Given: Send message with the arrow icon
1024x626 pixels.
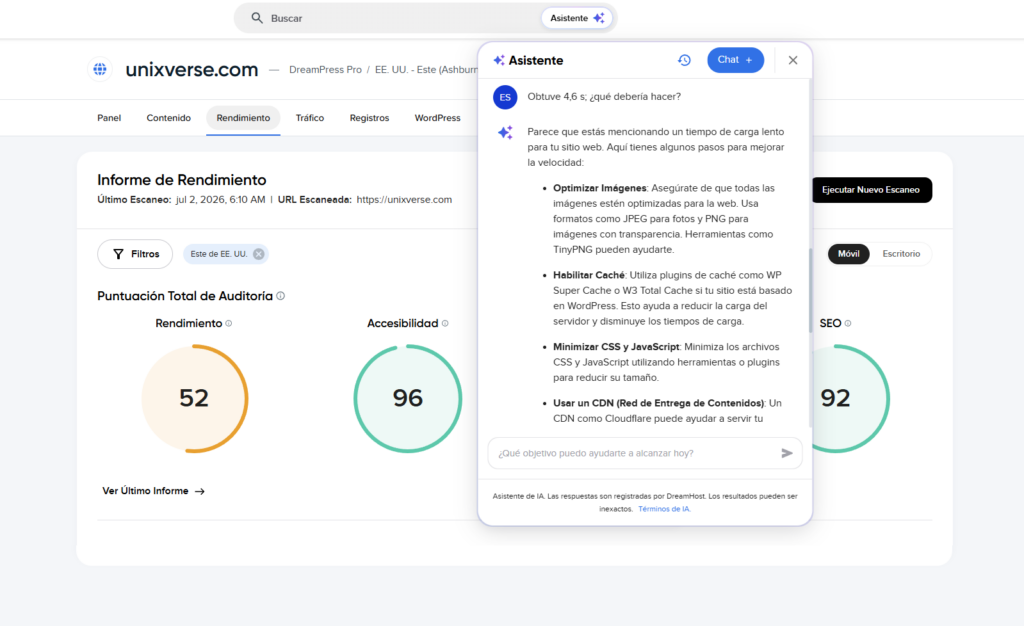Looking at the screenshot, I should point(787,453).
